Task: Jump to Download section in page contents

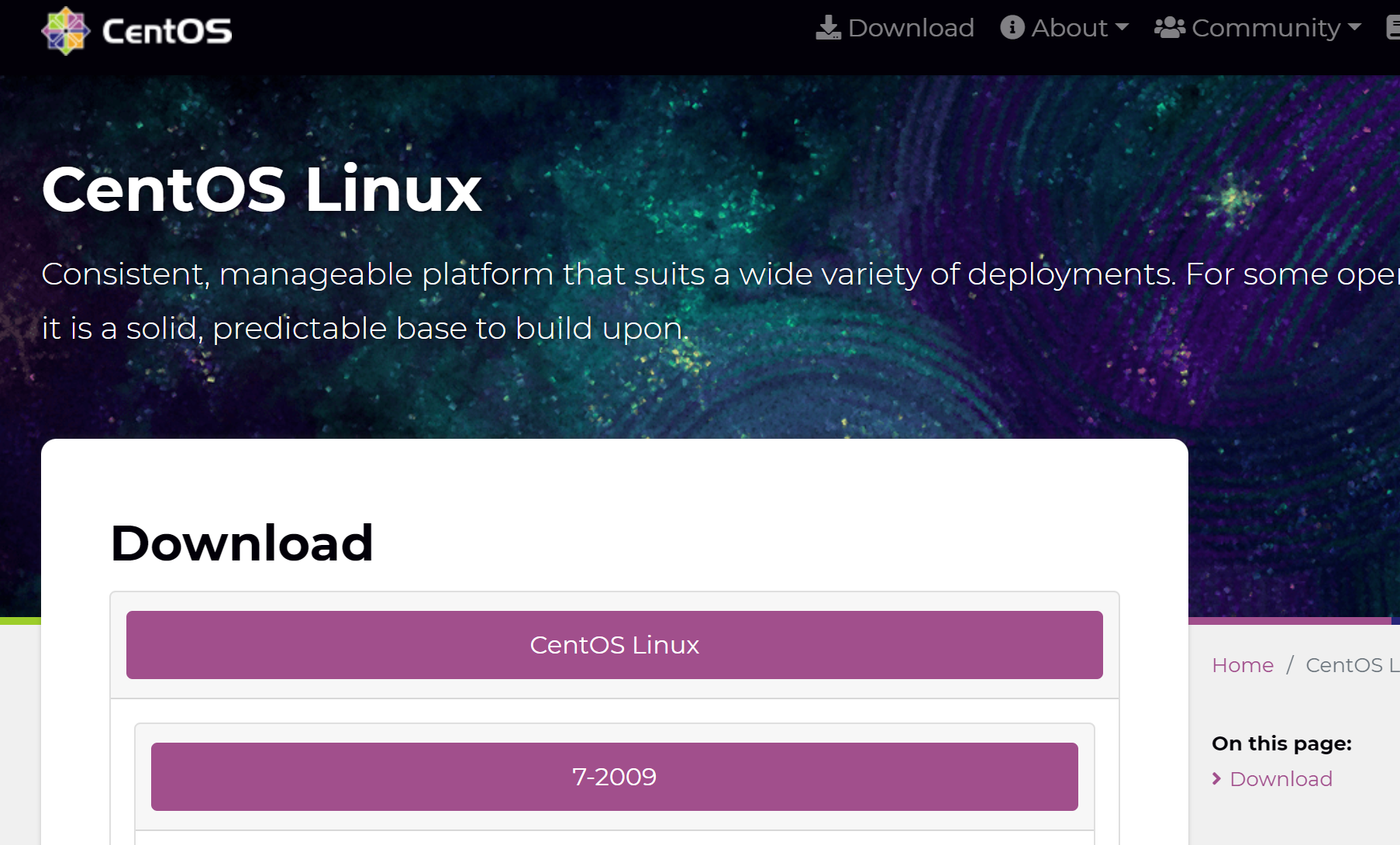Action: pos(1281,778)
